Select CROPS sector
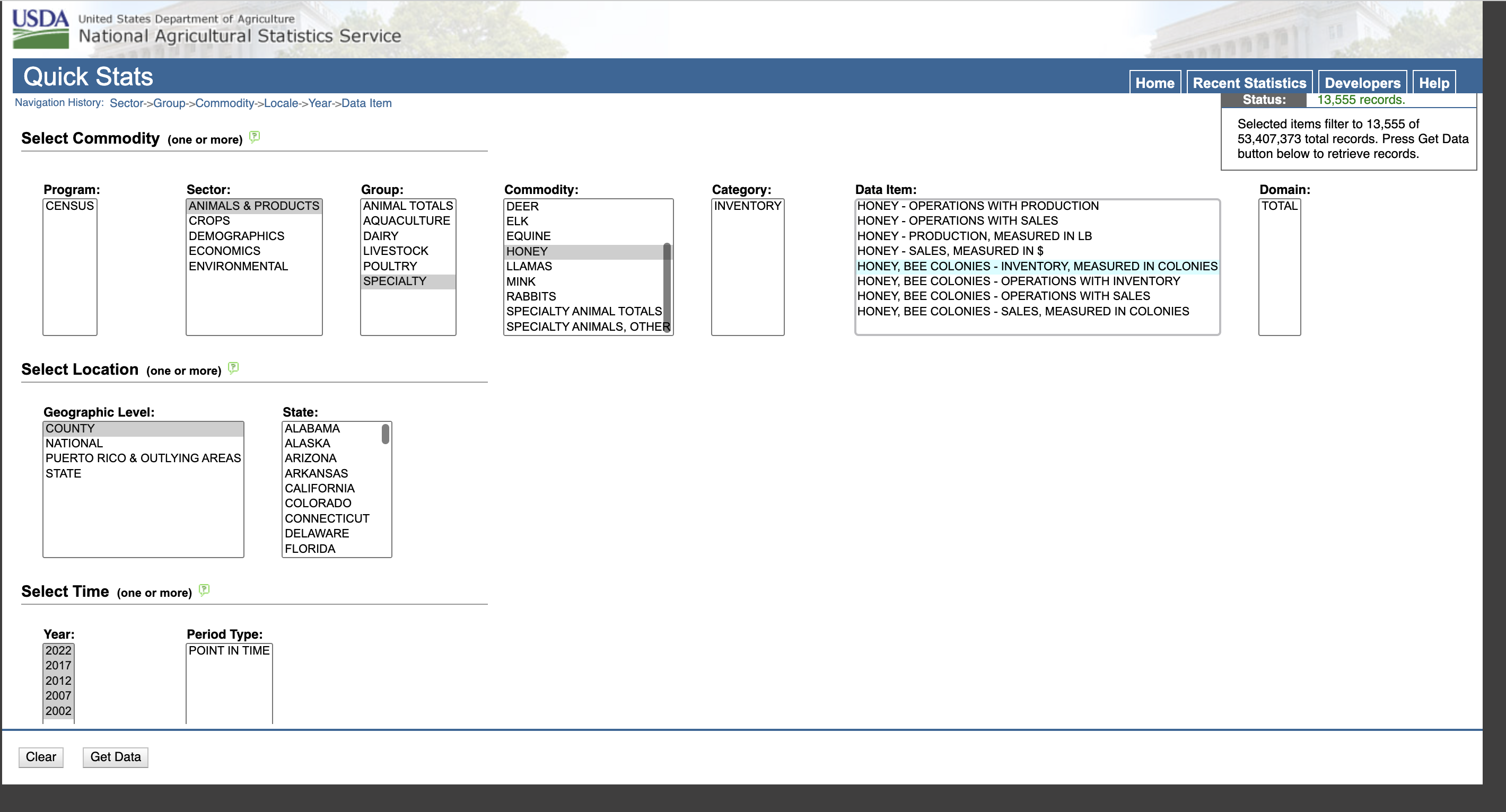This screenshot has width=1506, height=812. [x=253, y=221]
